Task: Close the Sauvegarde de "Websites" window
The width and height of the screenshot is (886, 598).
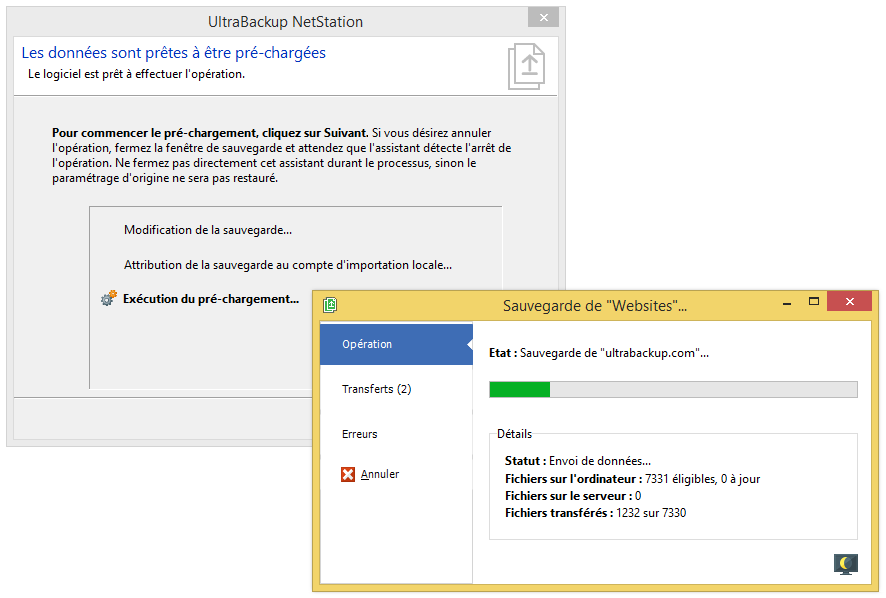Action: click(849, 301)
